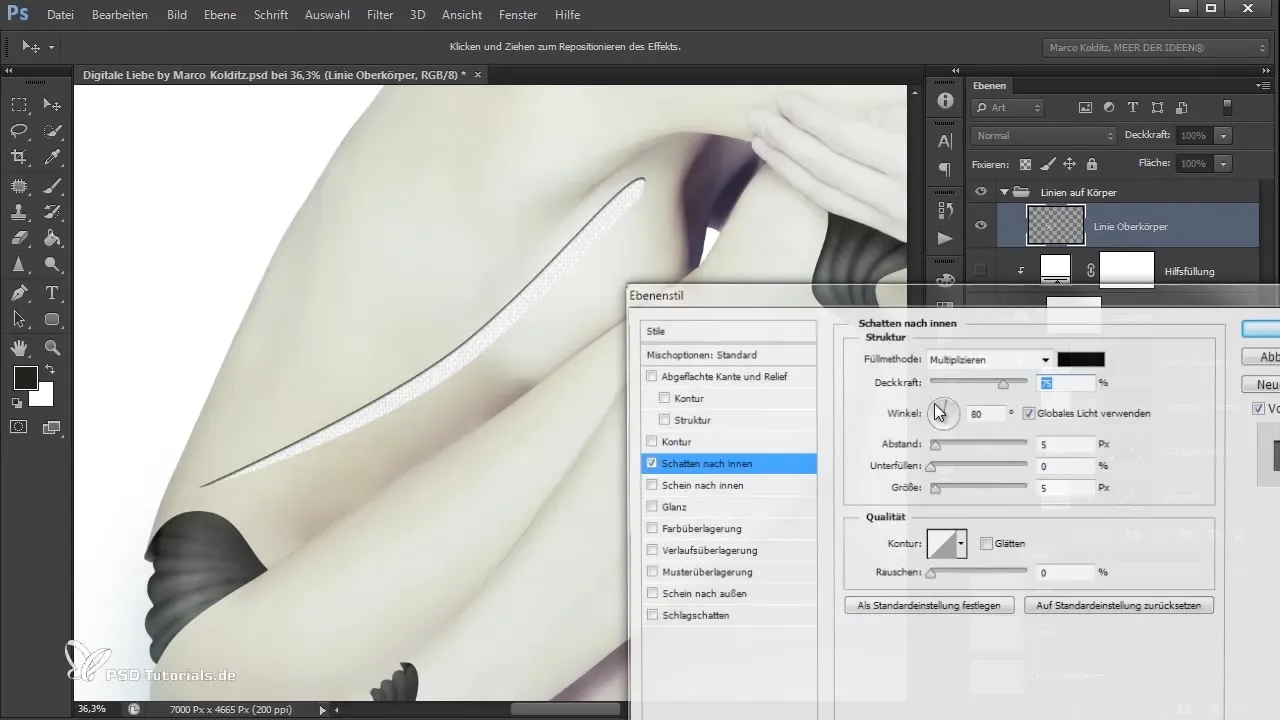
Task: Select the Eraser tool
Action: (19, 238)
